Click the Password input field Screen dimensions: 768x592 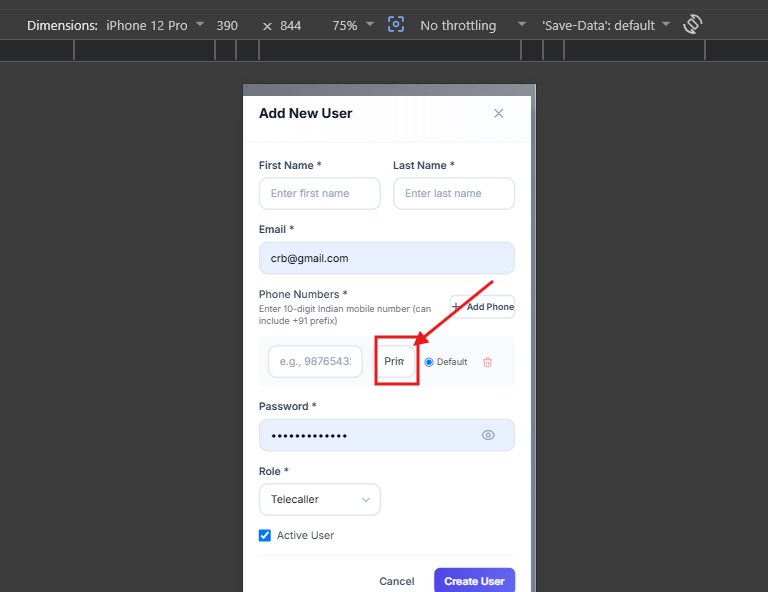pos(386,435)
